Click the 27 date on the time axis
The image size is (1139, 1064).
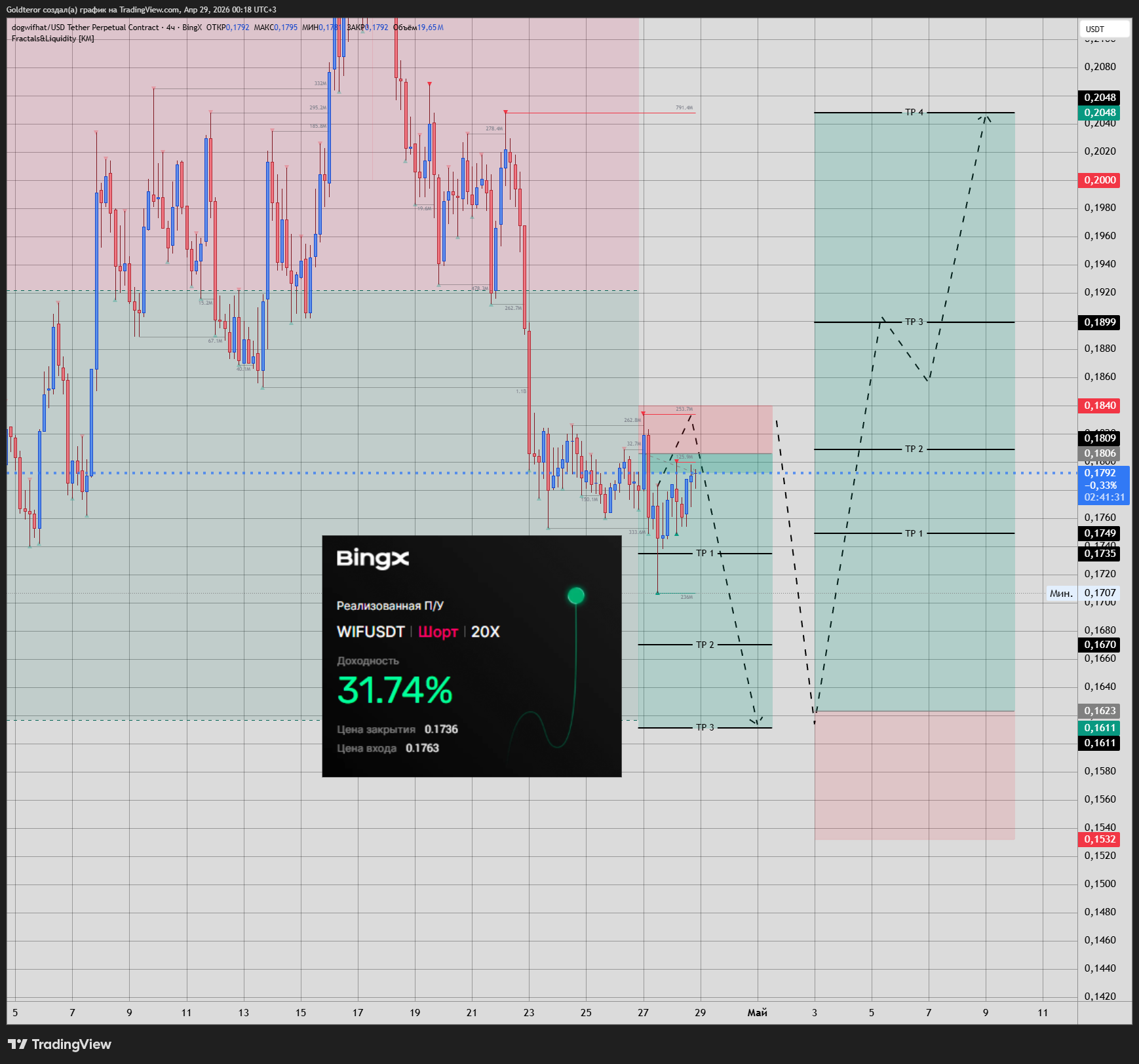[644, 1013]
